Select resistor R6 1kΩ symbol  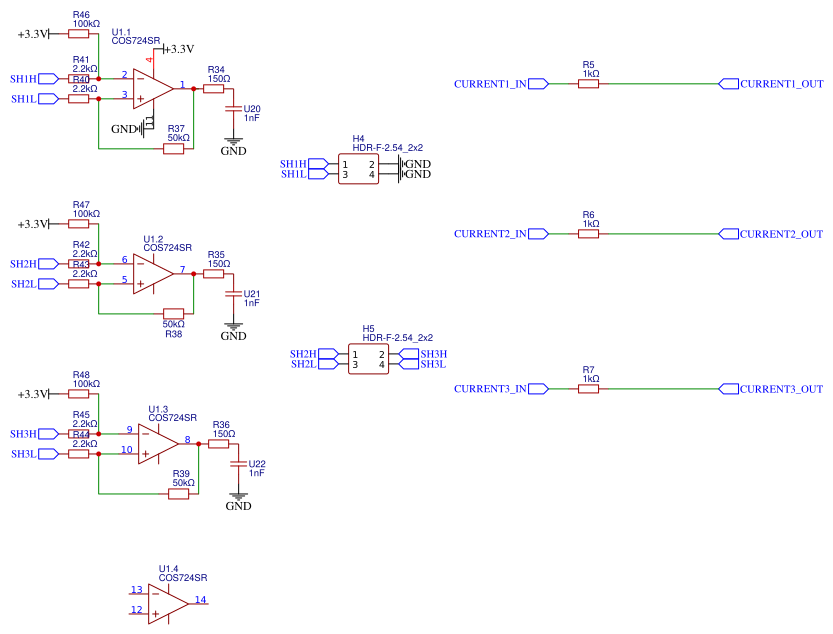click(x=588, y=234)
